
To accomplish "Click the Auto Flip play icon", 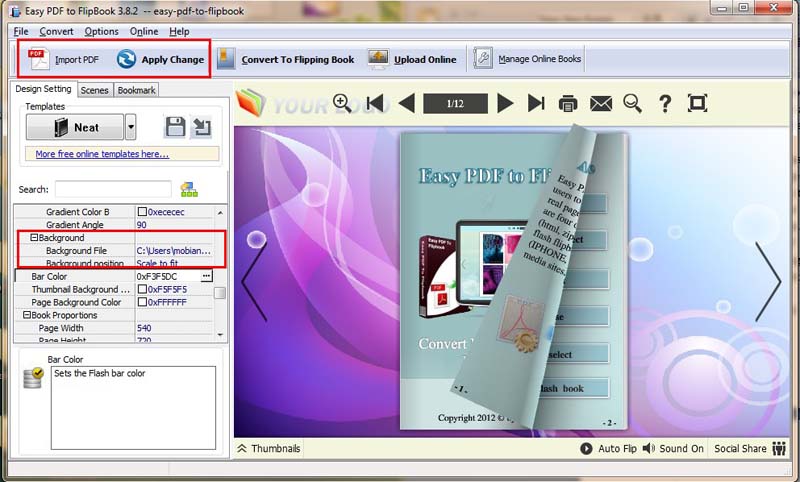I will 586,448.
